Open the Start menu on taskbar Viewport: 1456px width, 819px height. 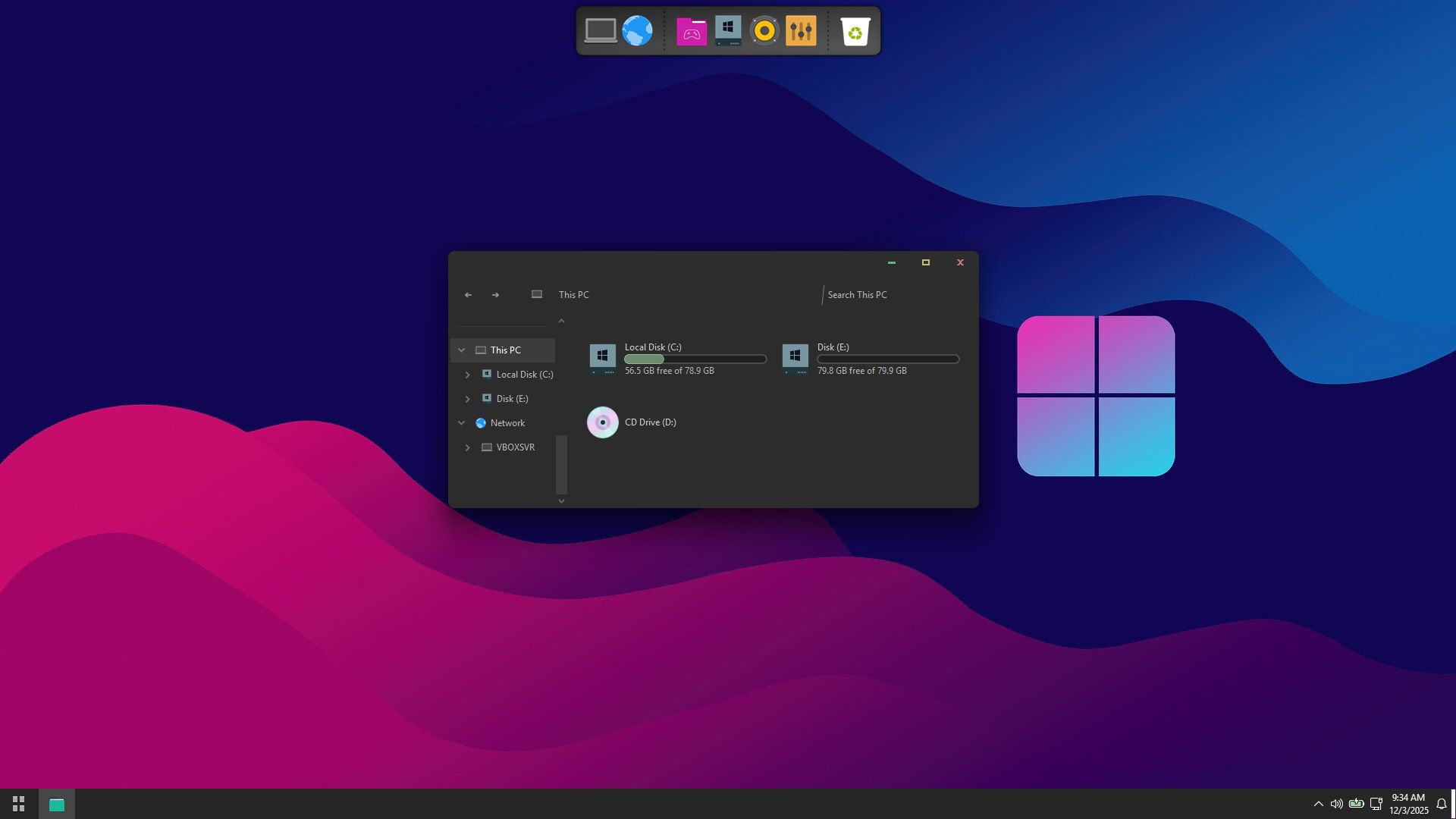19,804
